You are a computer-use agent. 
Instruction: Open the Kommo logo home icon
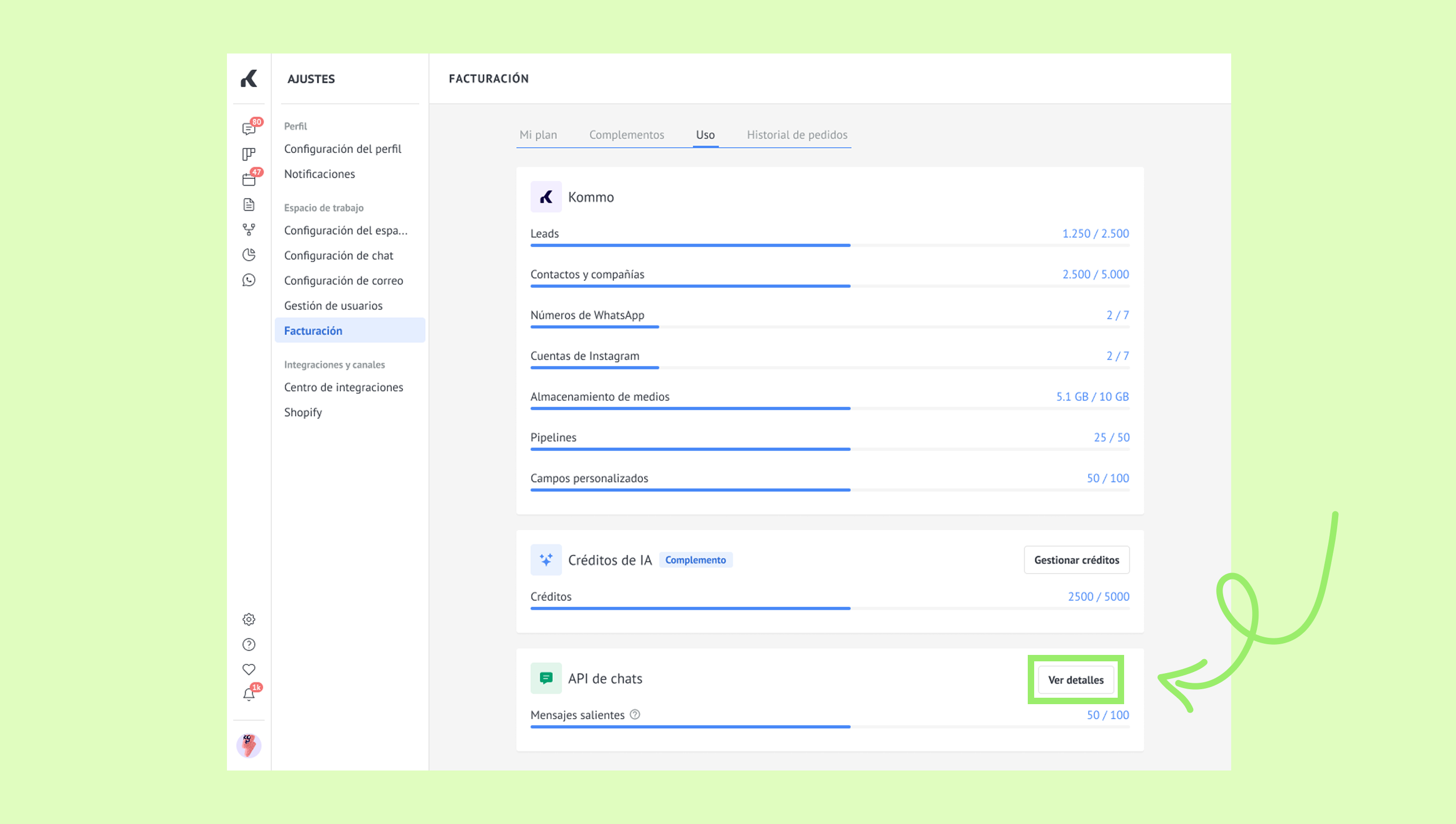[248, 79]
